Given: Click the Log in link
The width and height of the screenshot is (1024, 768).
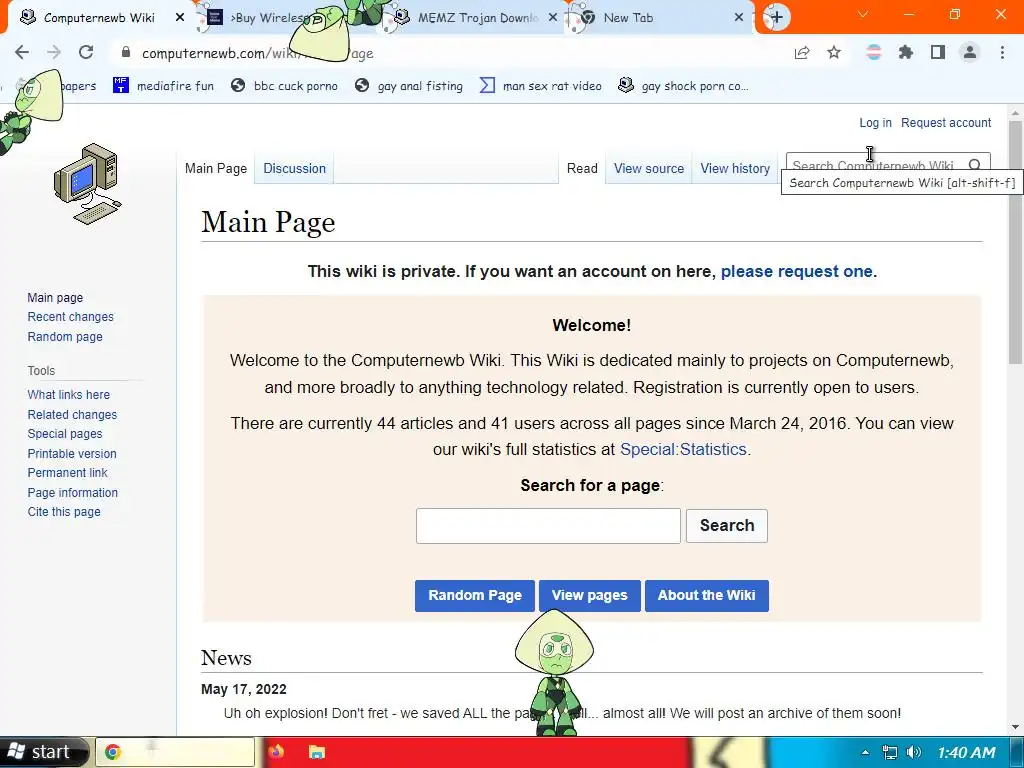Looking at the screenshot, I should click(x=875, y=123).
